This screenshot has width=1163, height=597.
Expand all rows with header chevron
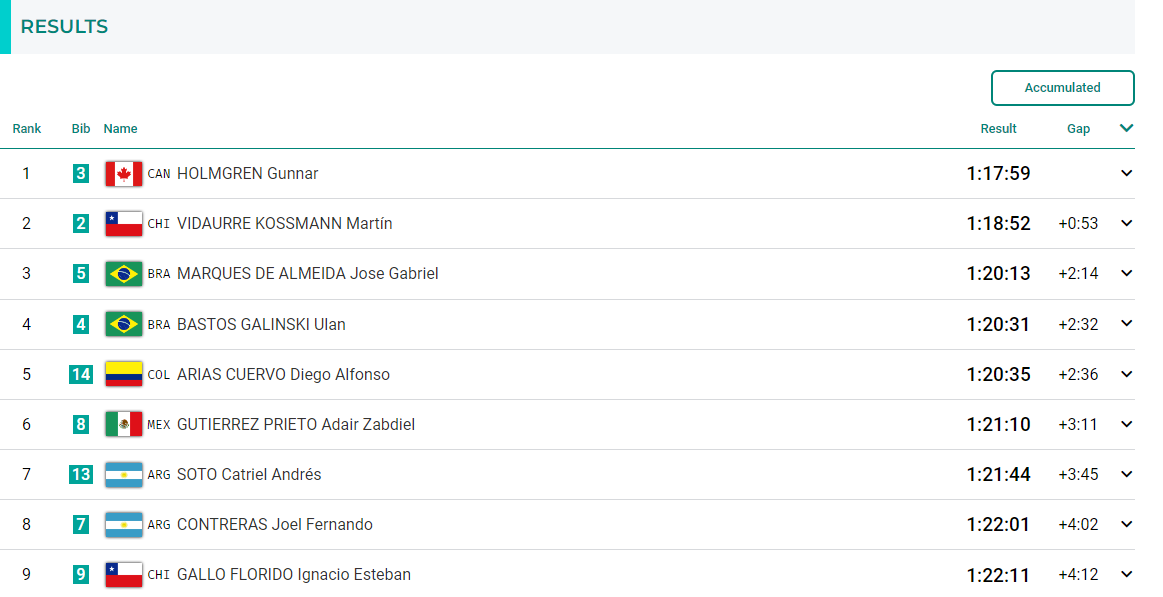(1126, 128)
